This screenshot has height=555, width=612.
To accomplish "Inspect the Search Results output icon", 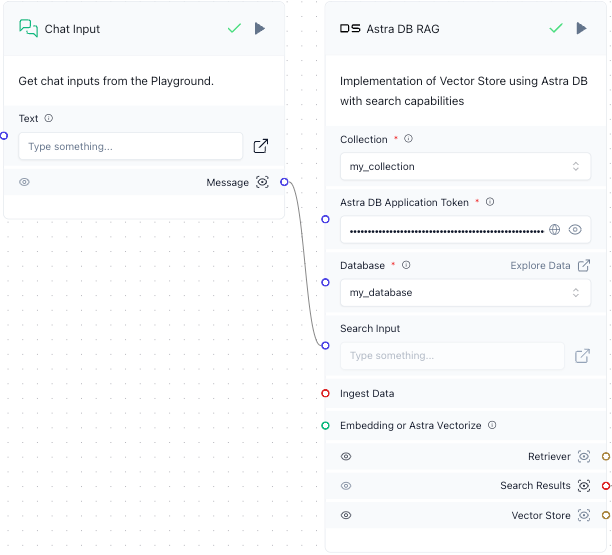I will click(584, 486).
